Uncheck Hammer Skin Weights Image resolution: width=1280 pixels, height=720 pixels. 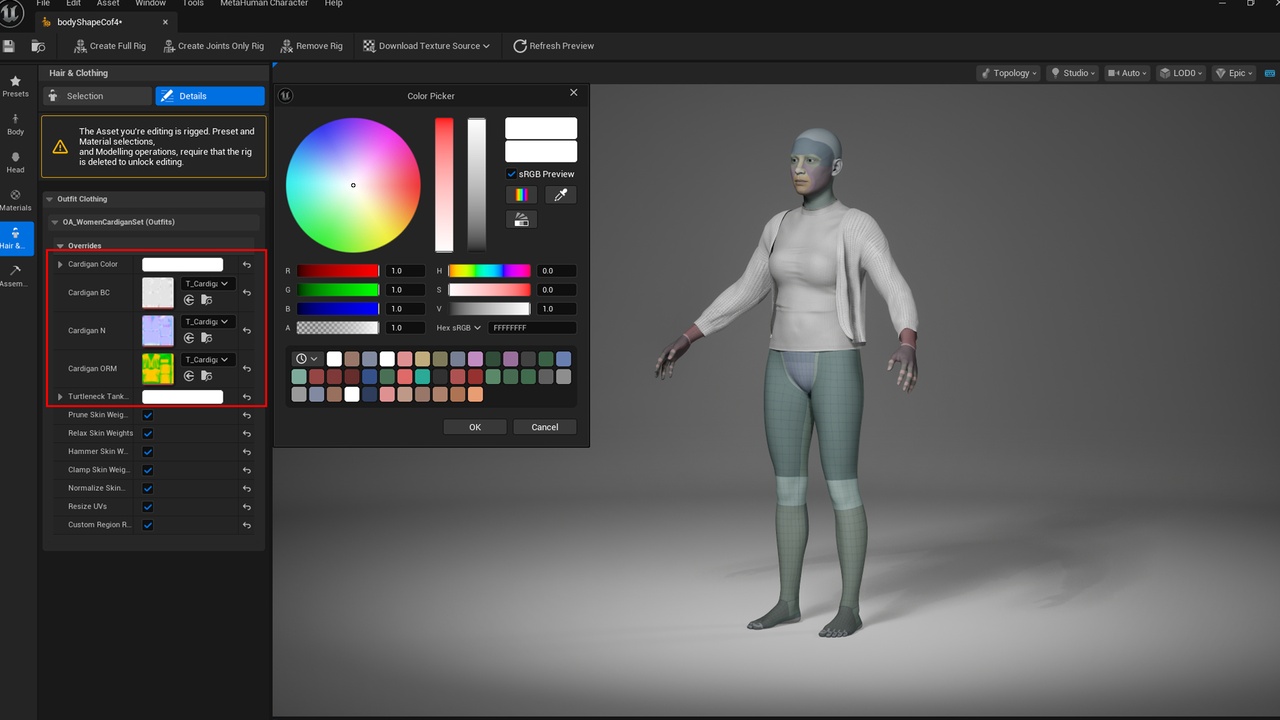[x=148, y=451]
